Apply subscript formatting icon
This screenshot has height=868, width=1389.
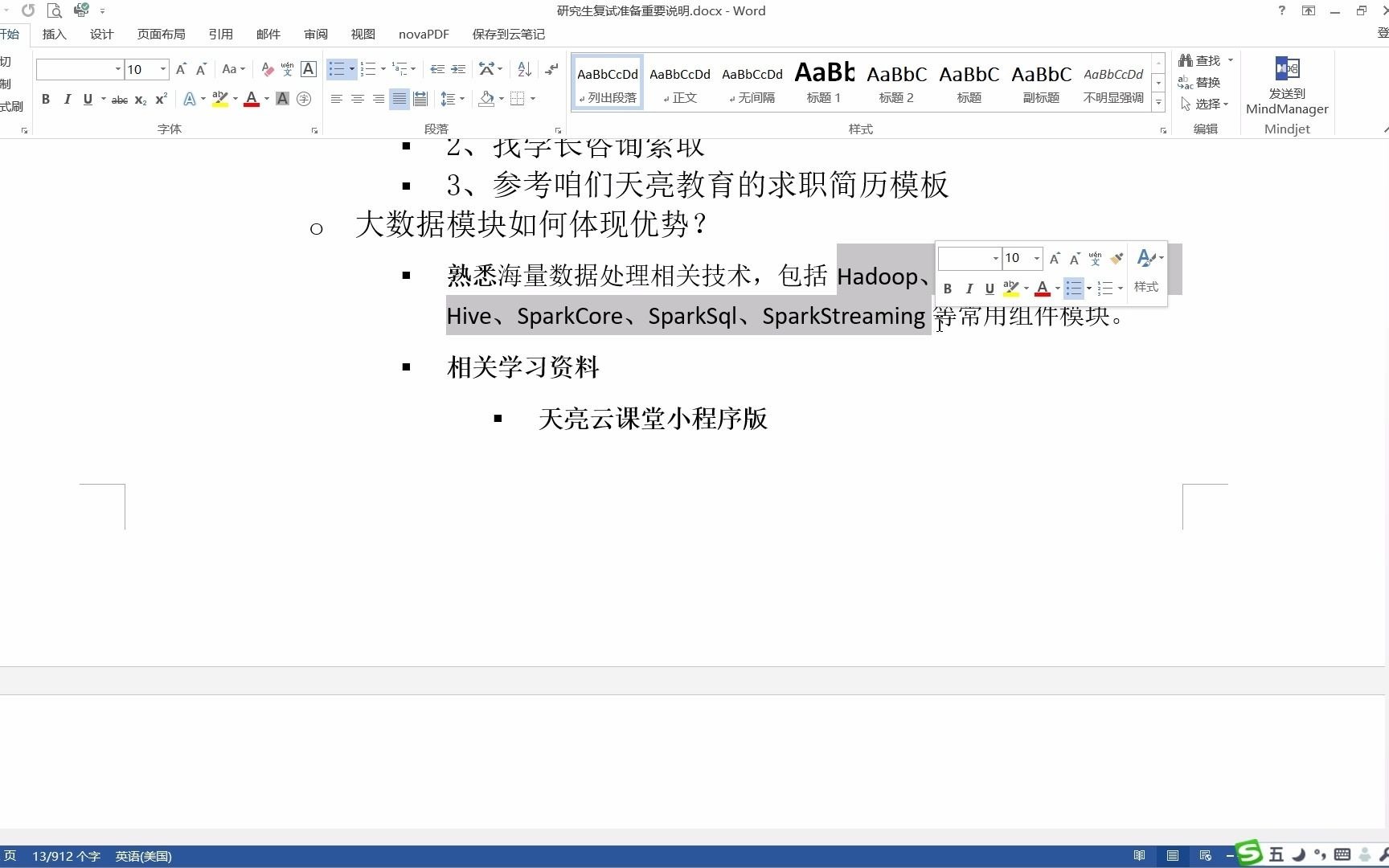click(x=140, y=99)
